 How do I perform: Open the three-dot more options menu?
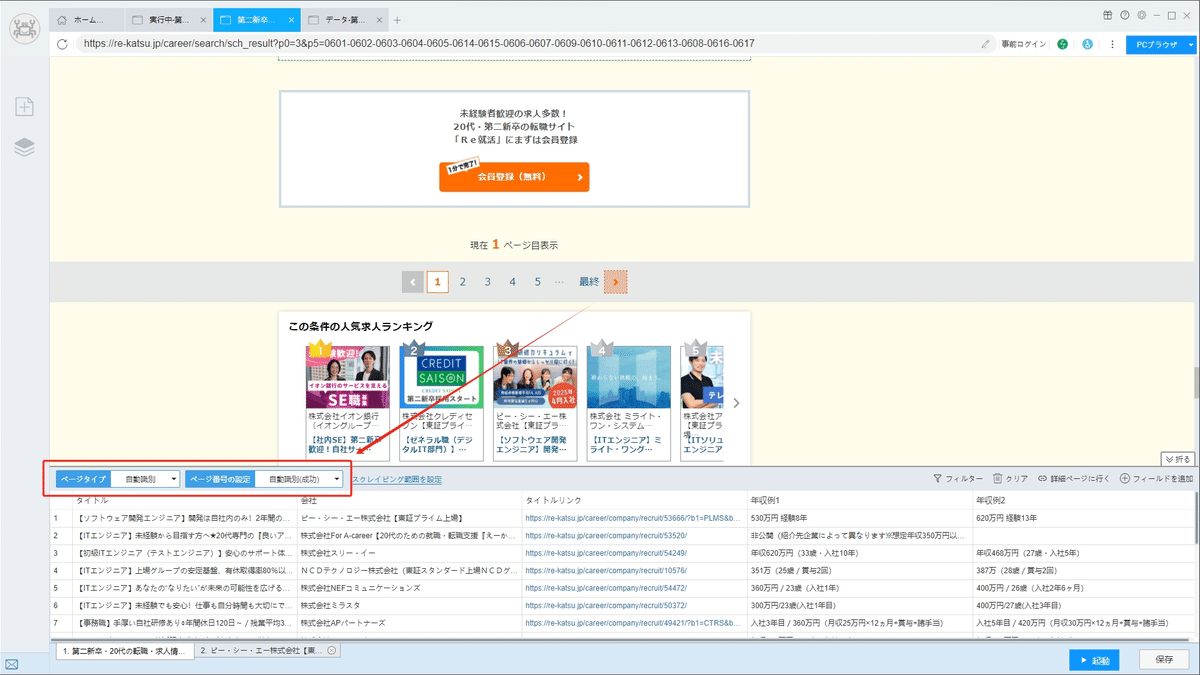point(1112,44)
